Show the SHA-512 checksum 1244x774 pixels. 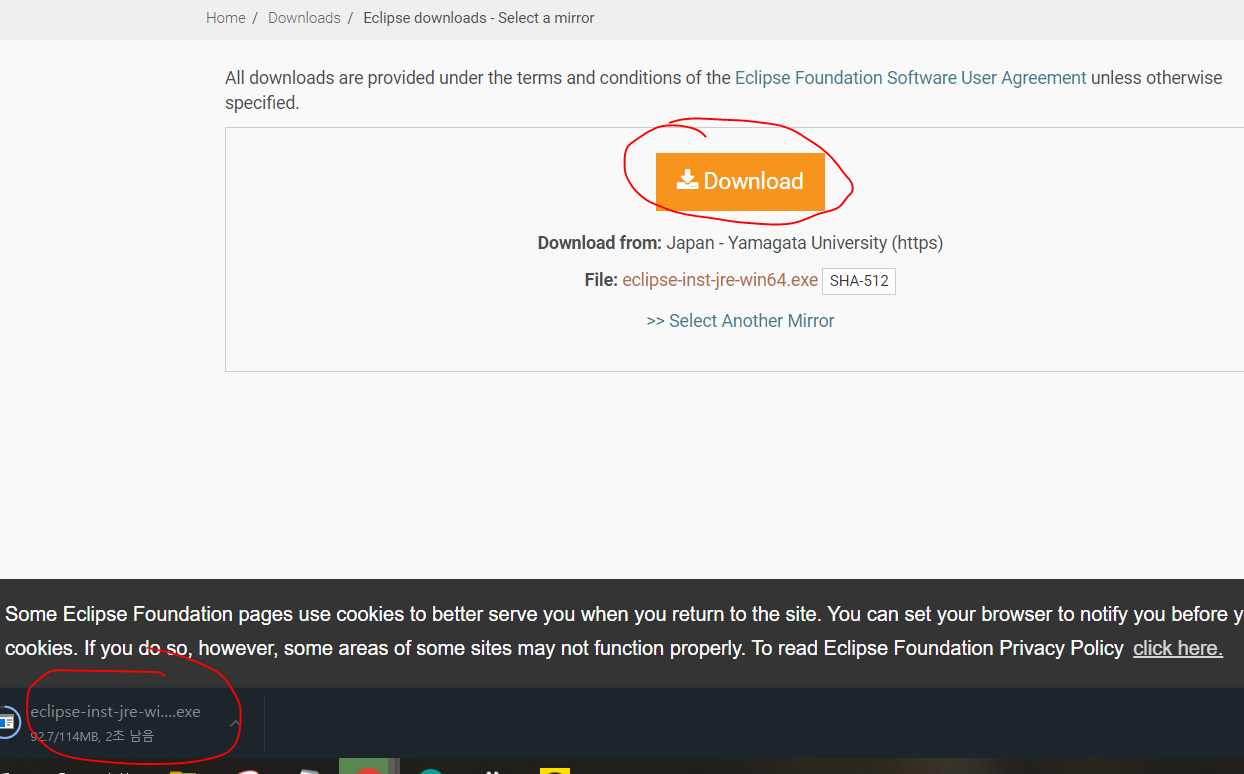click(859, 281)
